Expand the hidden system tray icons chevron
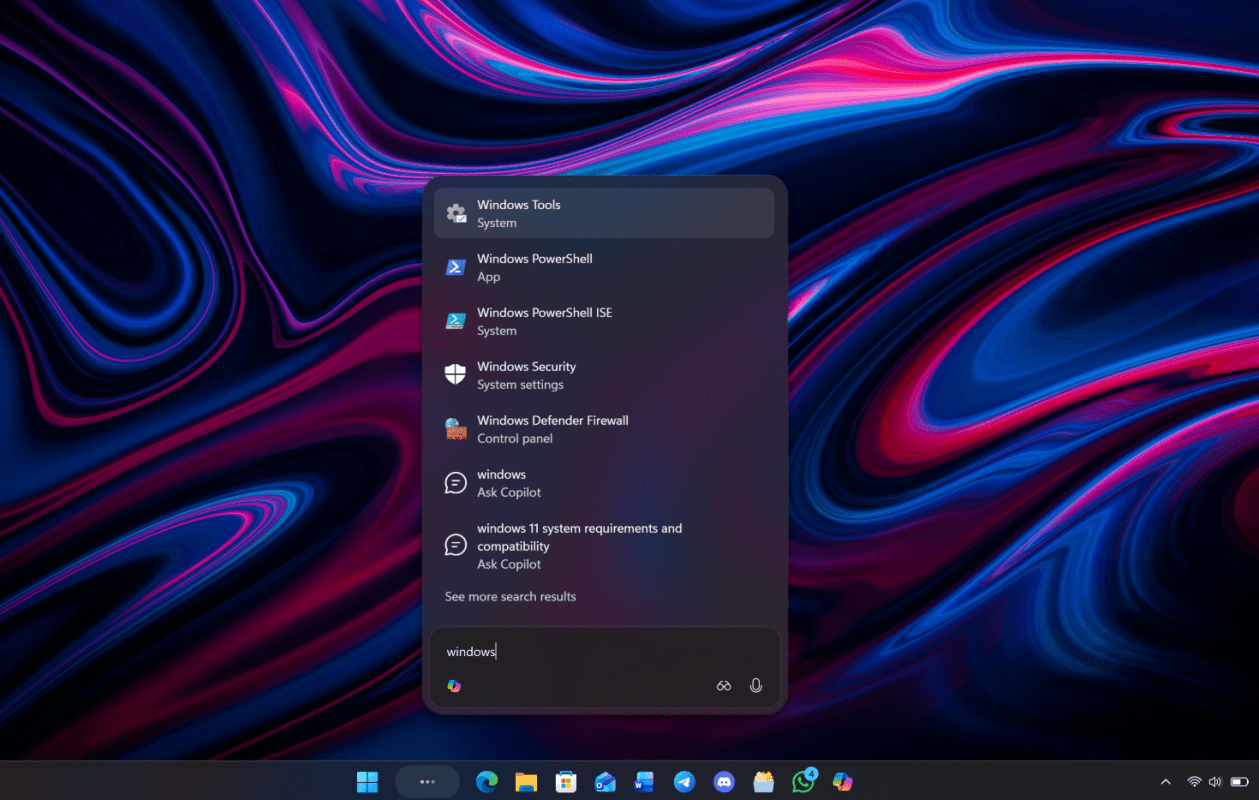The width and height of the screenshot is (1259, 800). tap(1165, 781)
